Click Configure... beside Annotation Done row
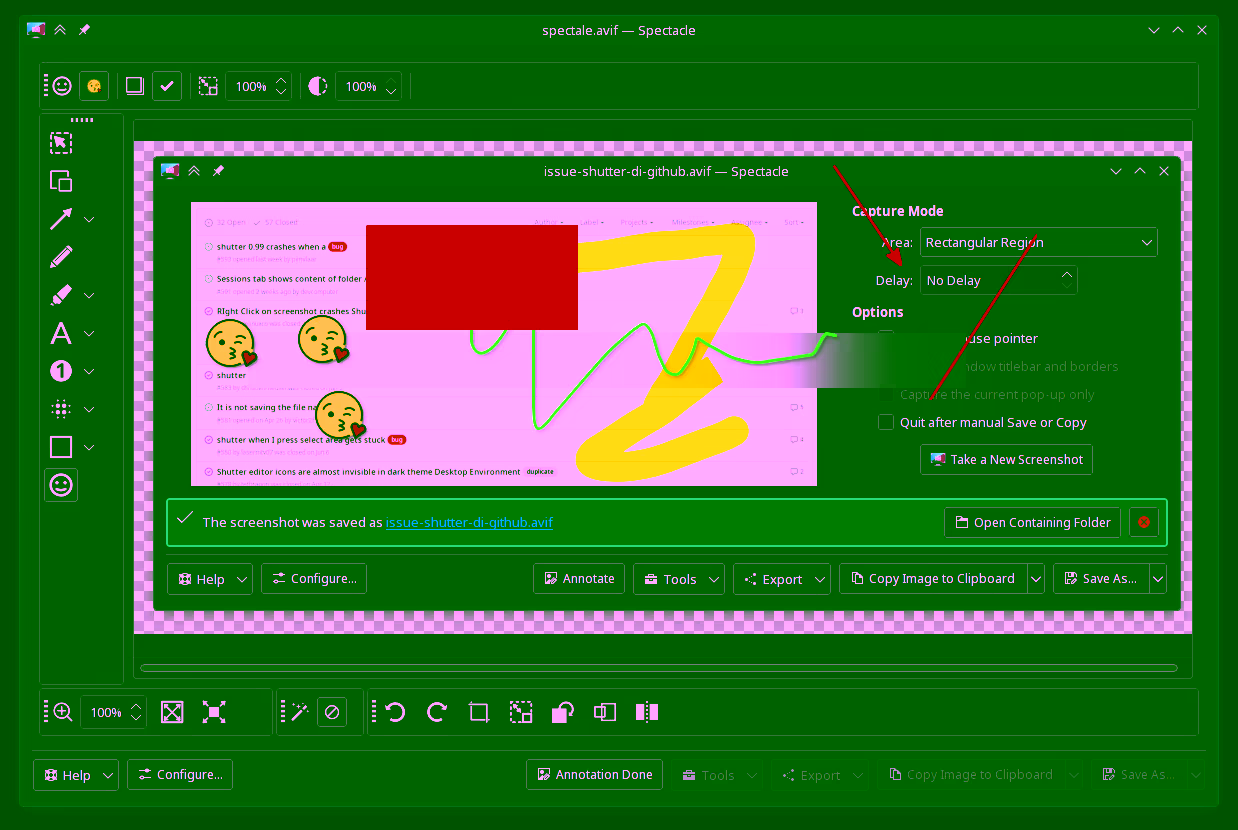The width and height of the screenshot is (1238, 830). point(180,774)
